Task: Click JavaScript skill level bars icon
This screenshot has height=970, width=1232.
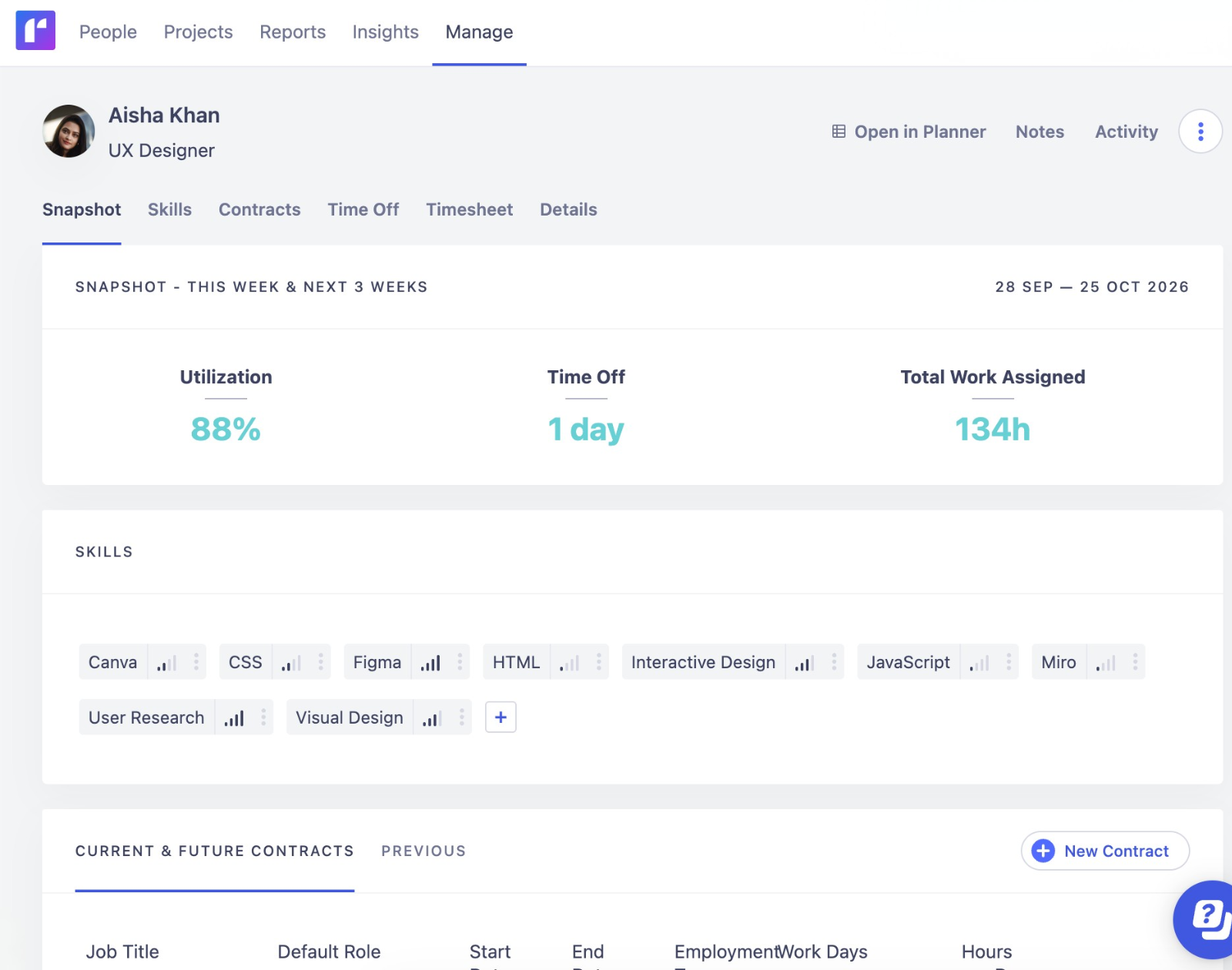Action: point(979,662)
